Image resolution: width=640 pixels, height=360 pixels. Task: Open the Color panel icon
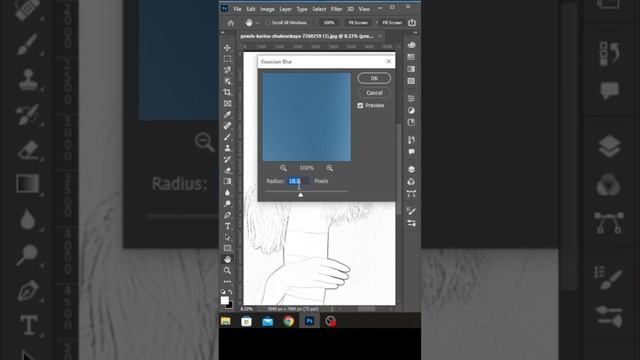(x=411, y=45)
